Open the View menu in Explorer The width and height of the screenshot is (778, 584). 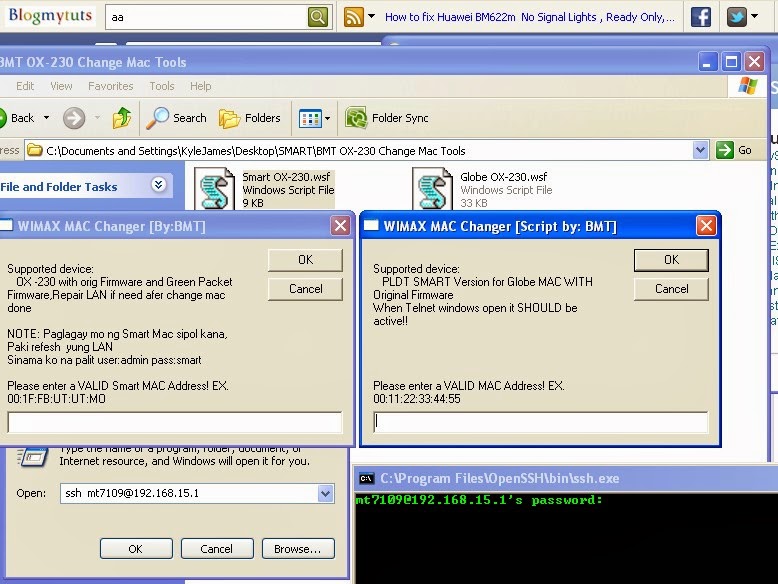(61, 86)
